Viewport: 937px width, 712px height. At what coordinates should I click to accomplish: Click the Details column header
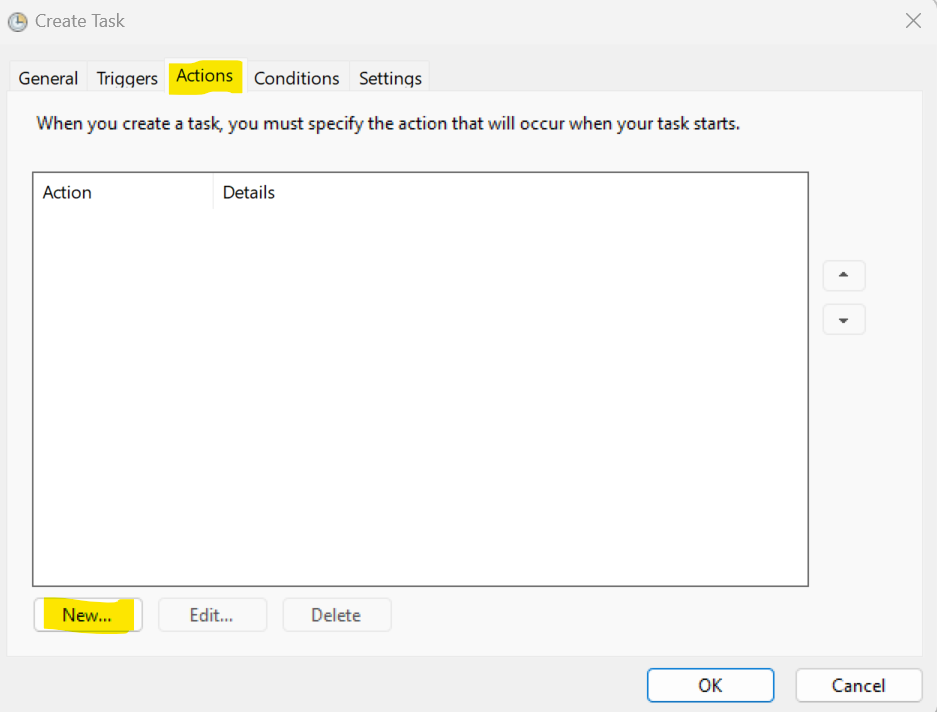click(x=249, y=192)
